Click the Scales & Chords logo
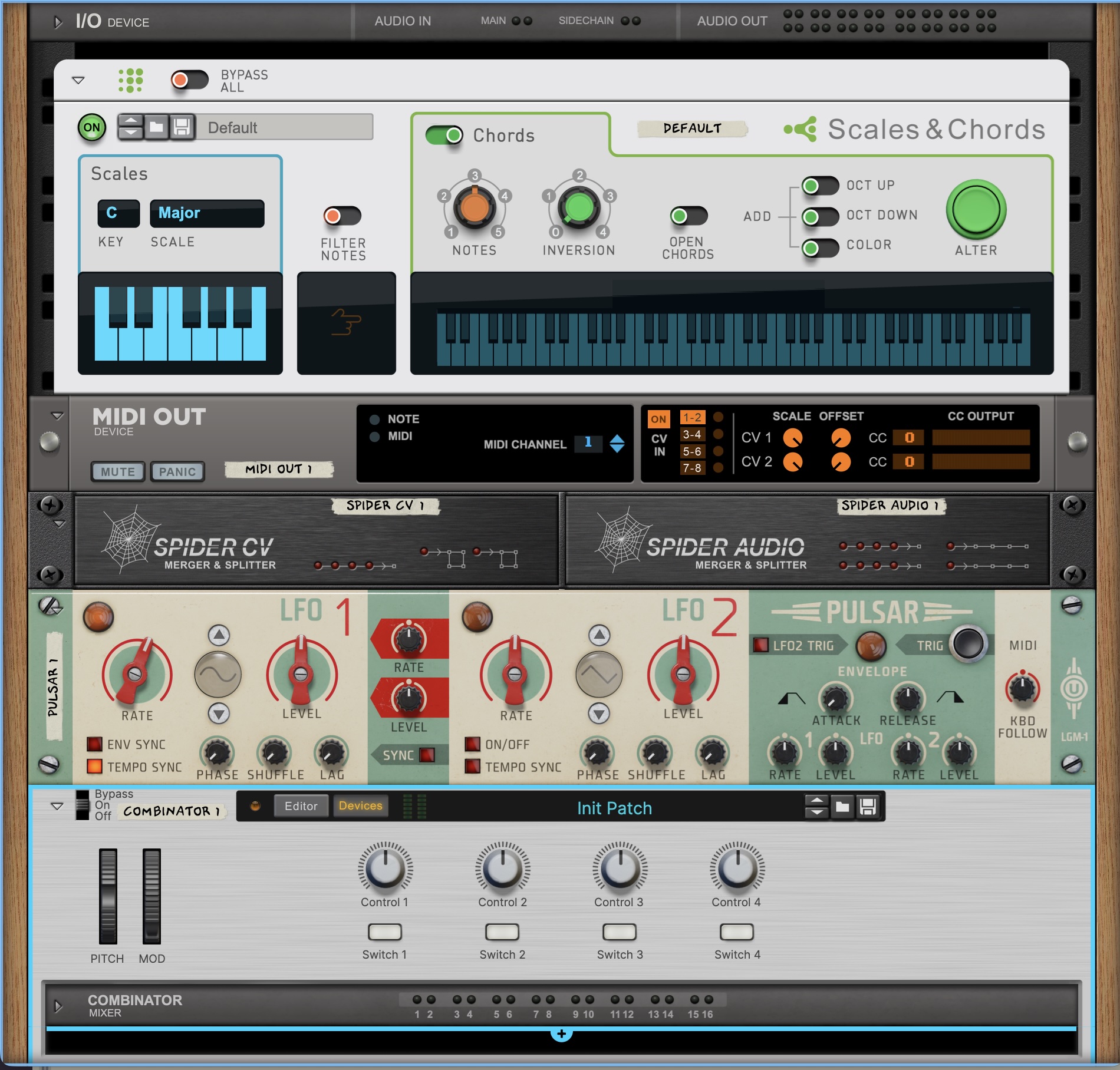 click(x=915, y=129)
